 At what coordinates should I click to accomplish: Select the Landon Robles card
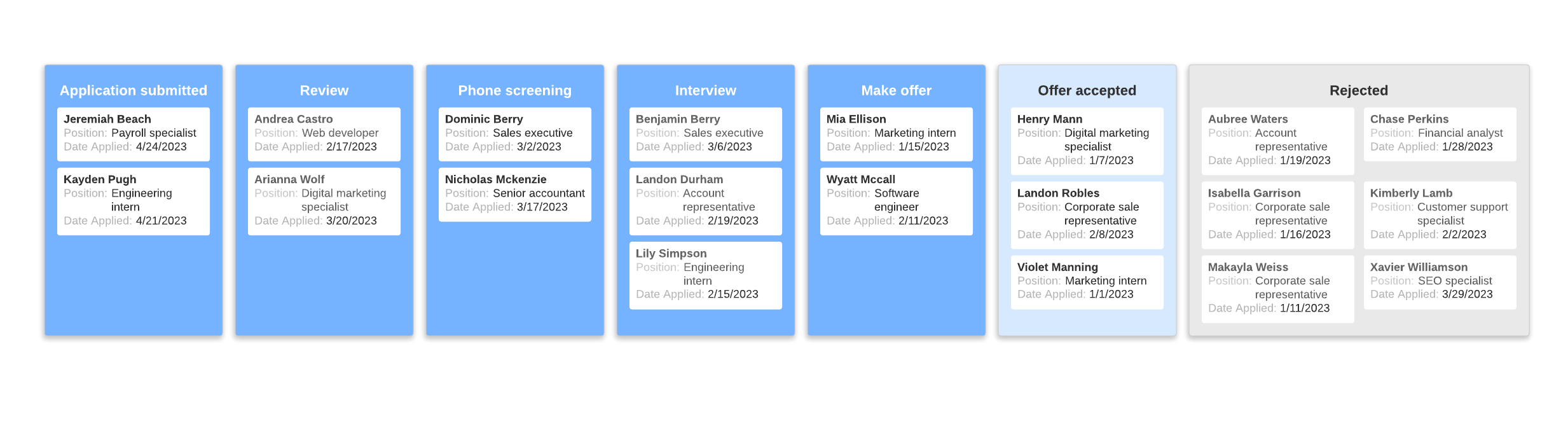(1087, 214)
